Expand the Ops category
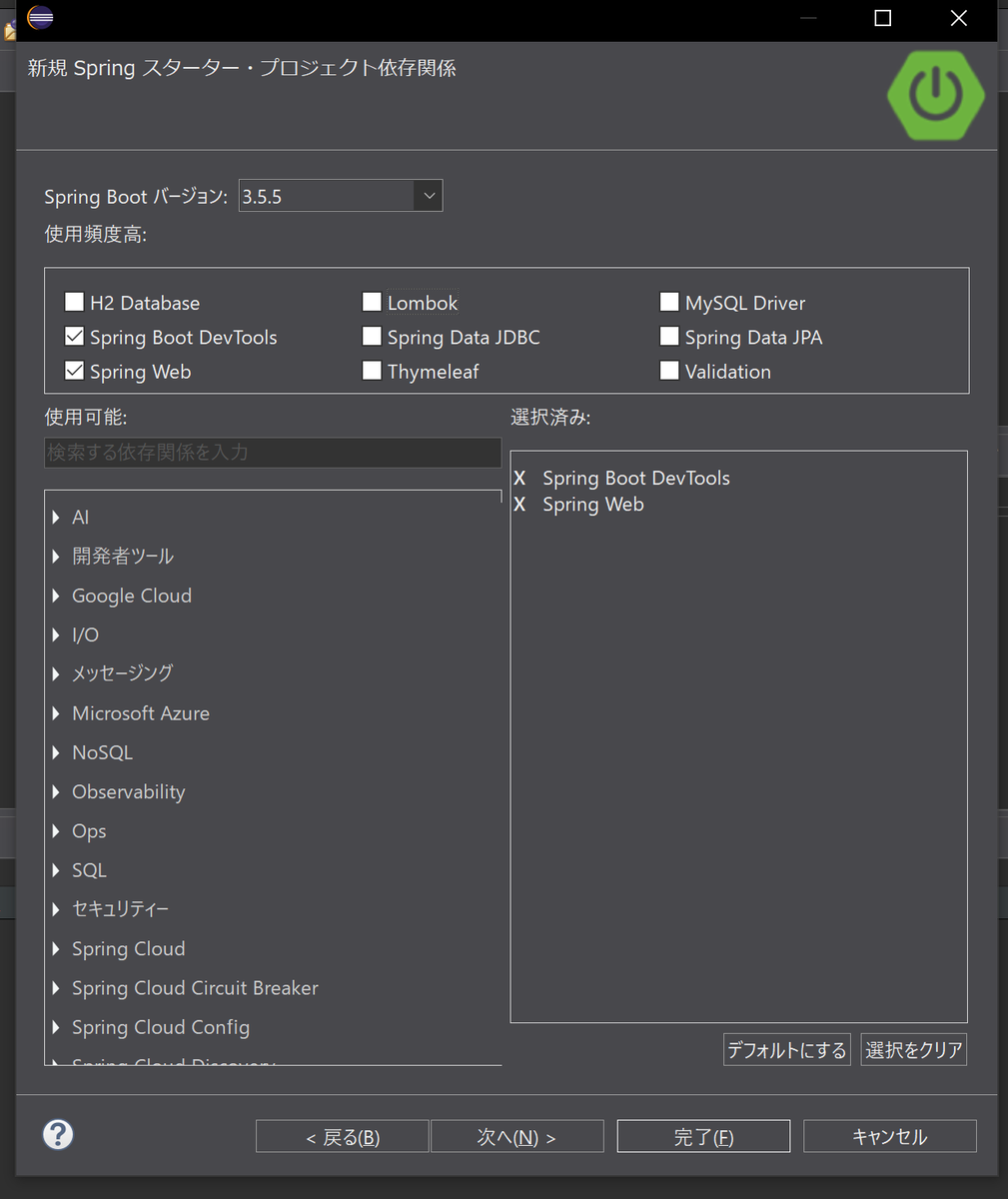Image resolution: width=1008 pixels, height=1199 pixels. tap(56, 831)
